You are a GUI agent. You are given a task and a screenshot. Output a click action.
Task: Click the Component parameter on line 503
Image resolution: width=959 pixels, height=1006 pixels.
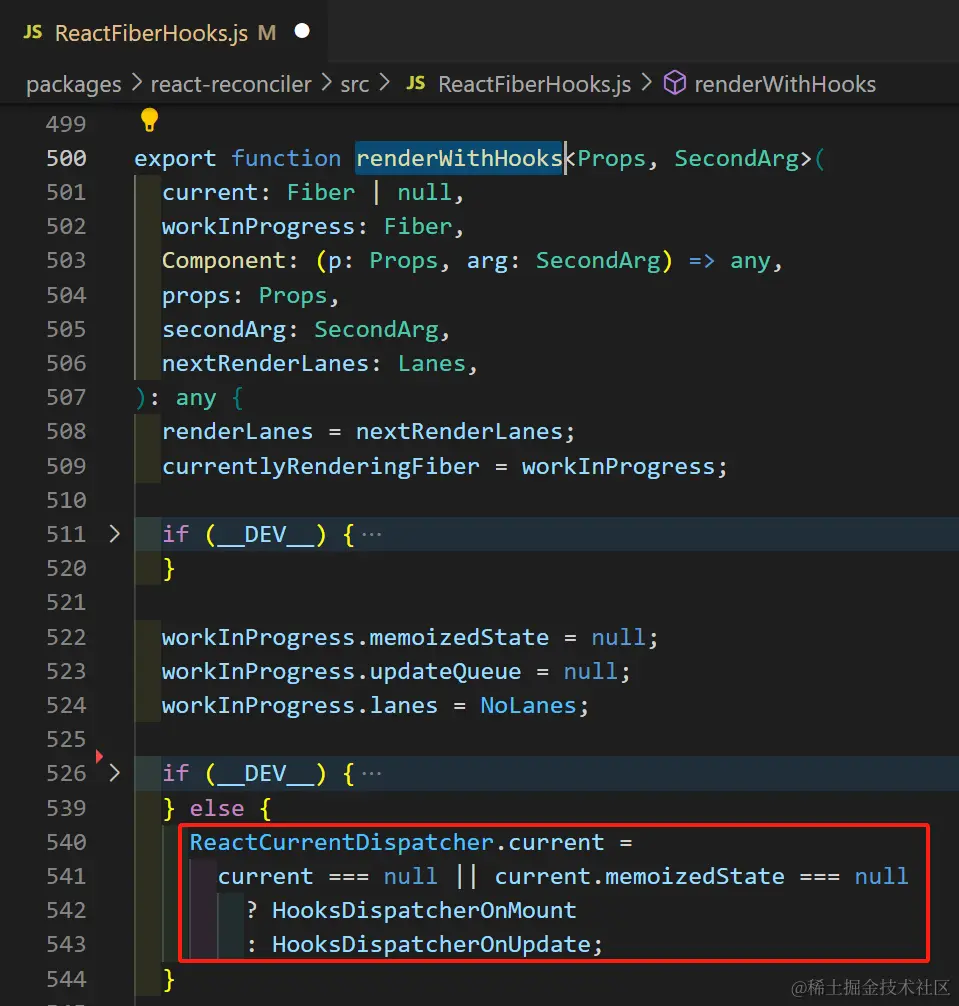click(x=224, y=261)
